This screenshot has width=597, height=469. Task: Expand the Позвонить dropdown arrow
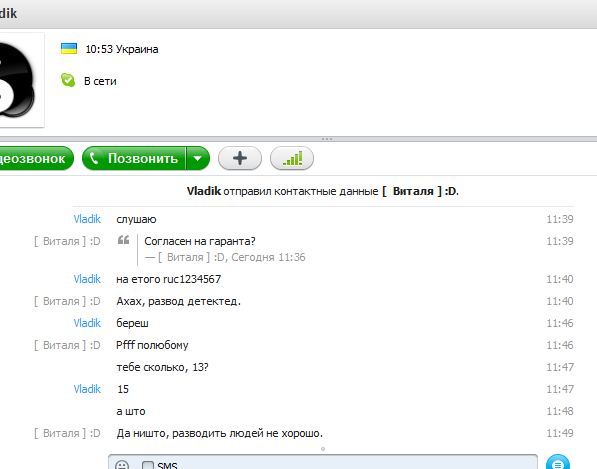coord(198,158)
